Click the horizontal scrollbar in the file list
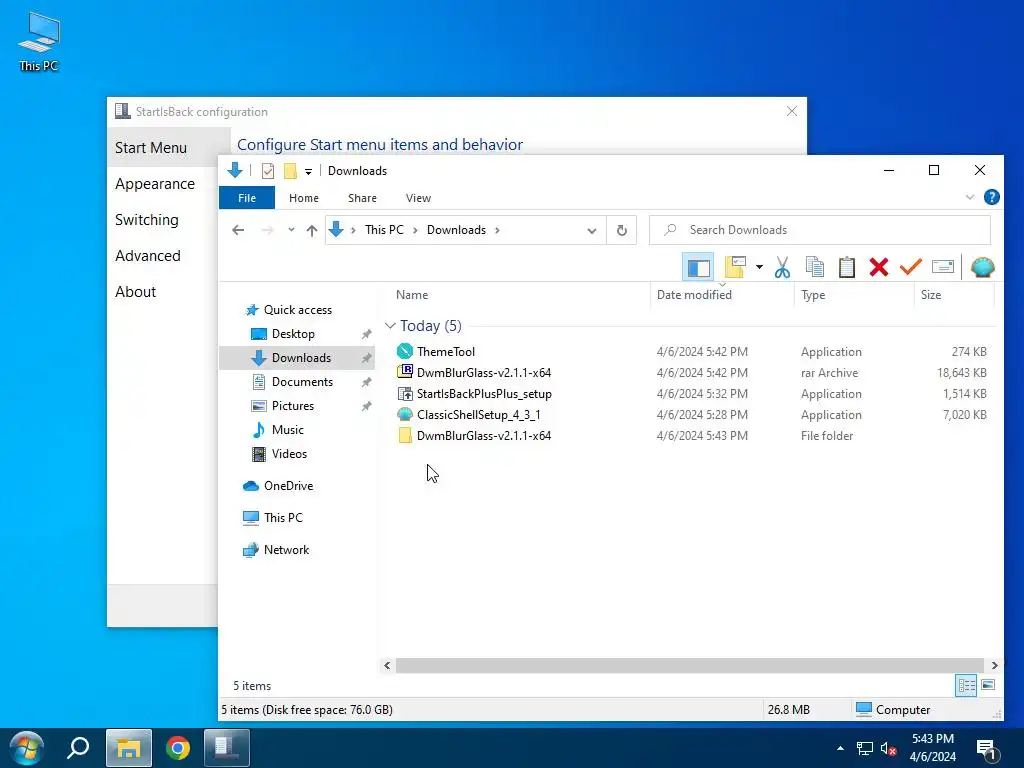 pyautogui.click(x=690, y=665)
